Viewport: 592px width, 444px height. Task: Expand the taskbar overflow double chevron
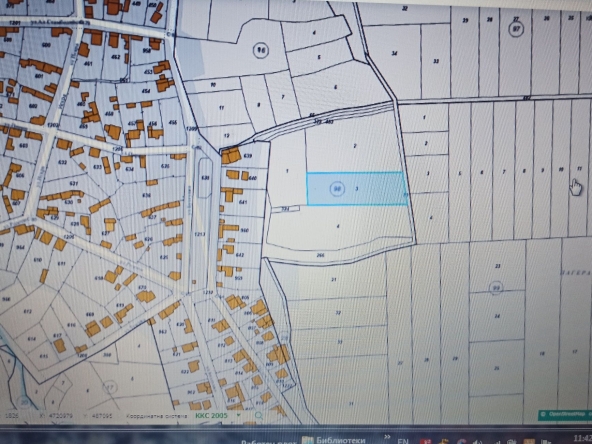coord(387,437)
